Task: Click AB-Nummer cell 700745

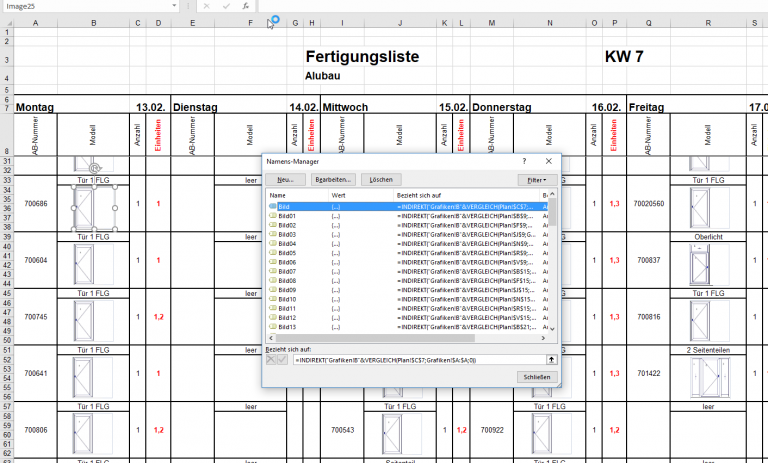Action: coord(36,317)
